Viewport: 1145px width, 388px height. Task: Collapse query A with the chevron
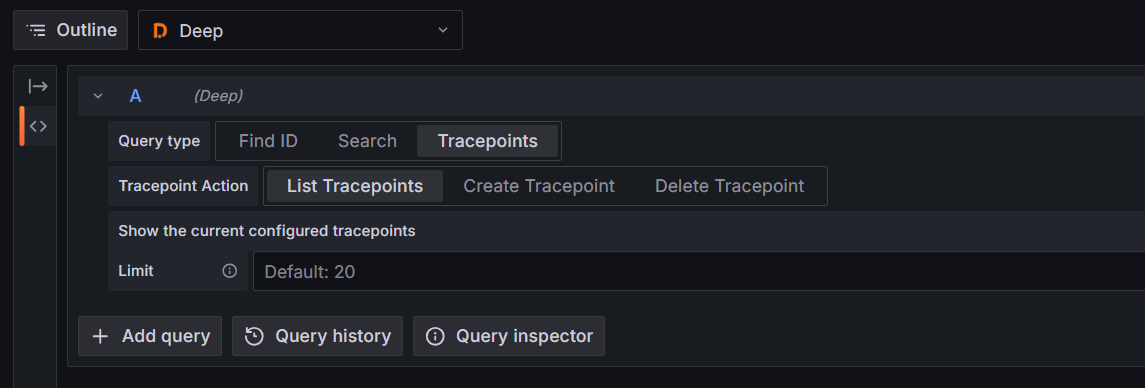[99, 96]
